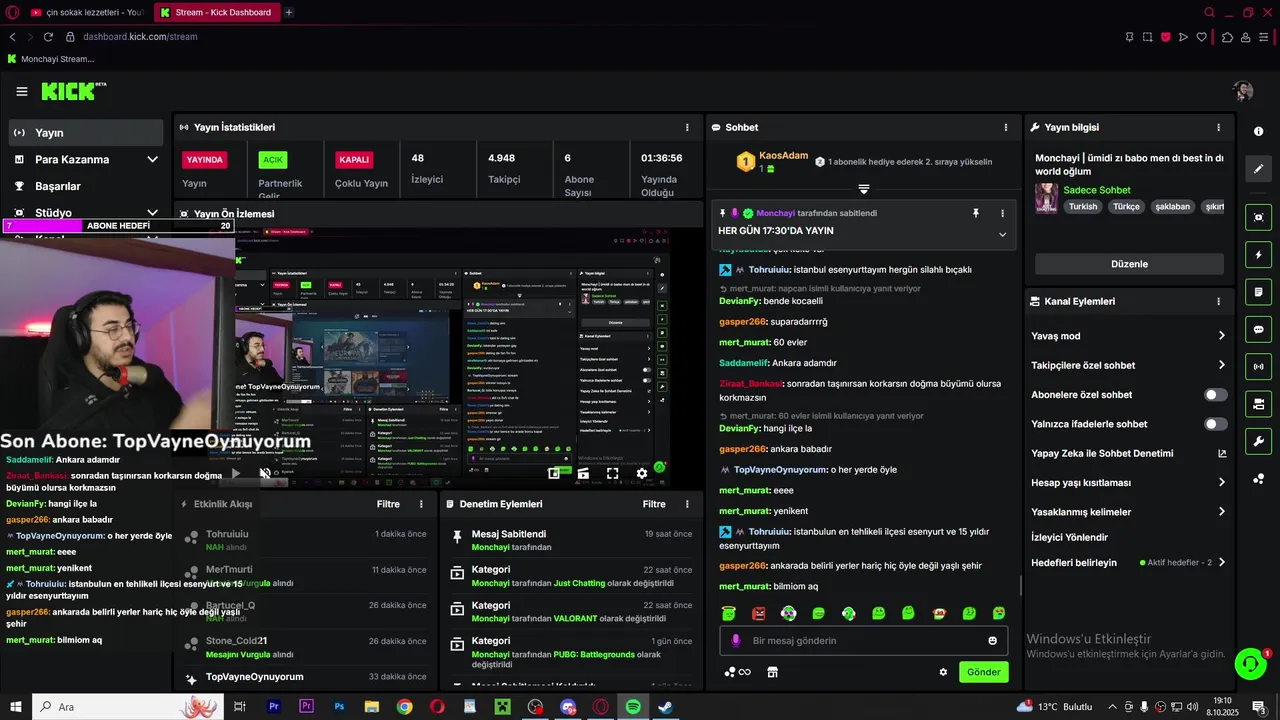Image resolution: width=1280 pixels, height=720 pixels.
Task: Open chat settings gear beside Gönder
Action: click(x=943, y=672)
